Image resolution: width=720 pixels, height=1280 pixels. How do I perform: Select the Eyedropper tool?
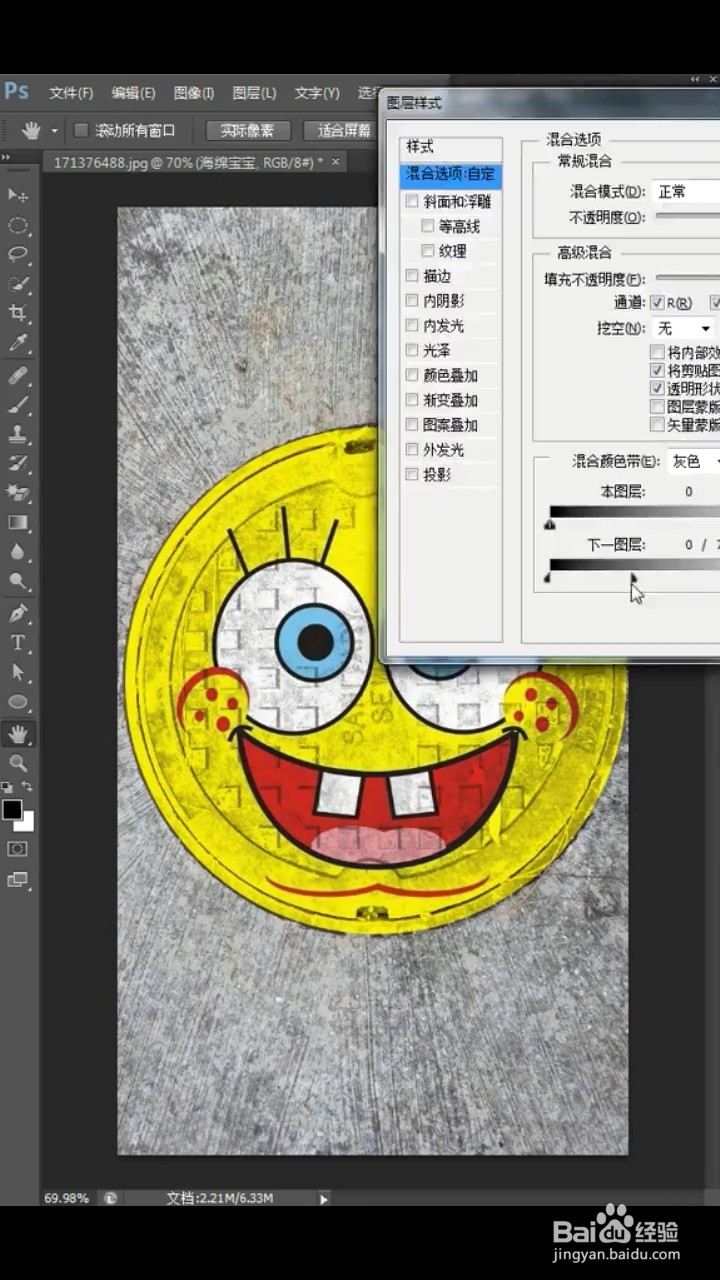18,343
